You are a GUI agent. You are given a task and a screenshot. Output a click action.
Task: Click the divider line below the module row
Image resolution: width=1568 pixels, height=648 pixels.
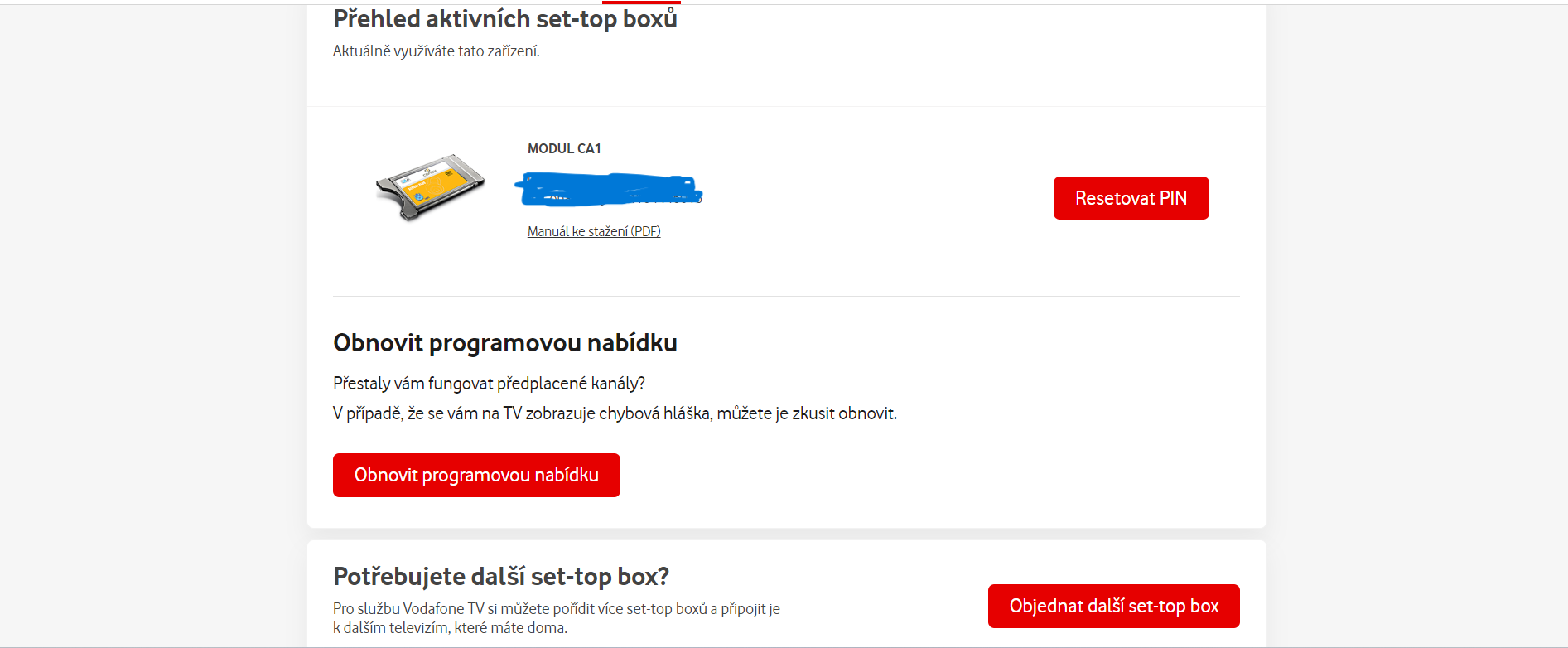[x=785, y=296]
